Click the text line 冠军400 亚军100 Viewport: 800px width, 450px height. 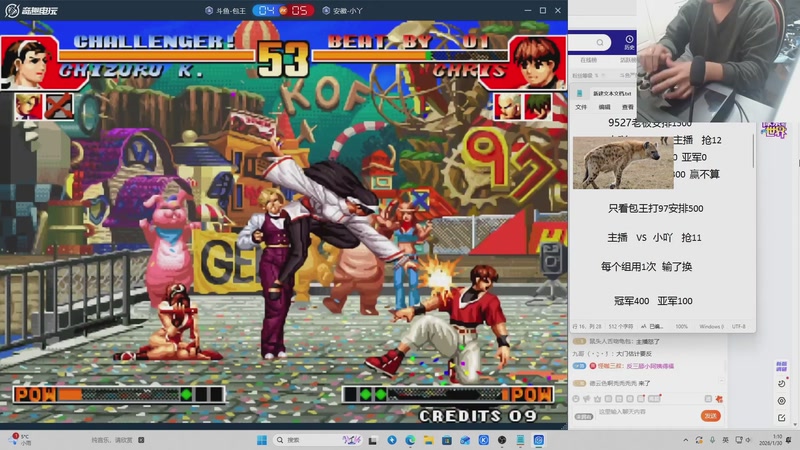(x=653, y=301)
